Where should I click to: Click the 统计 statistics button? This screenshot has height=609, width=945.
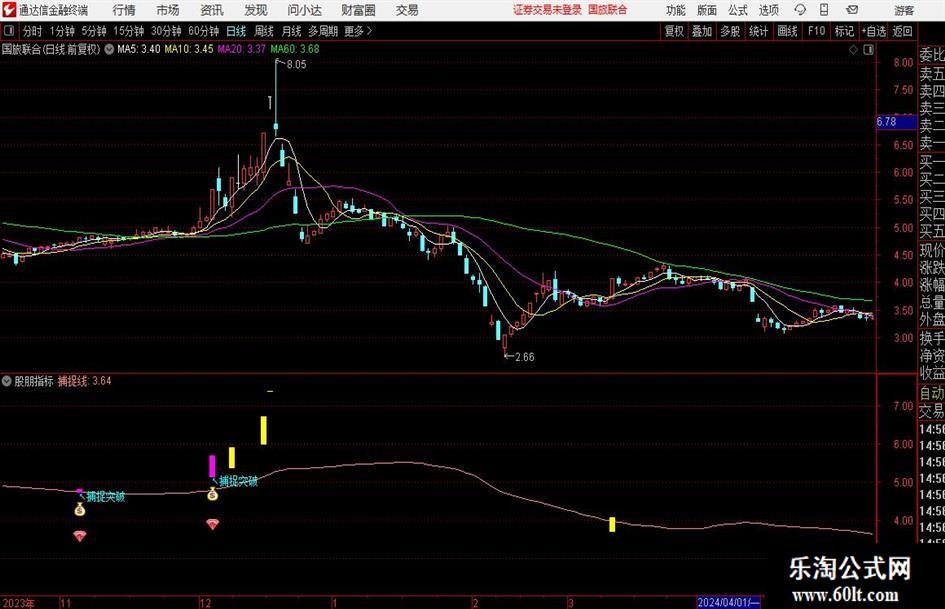tap(758, 31)
